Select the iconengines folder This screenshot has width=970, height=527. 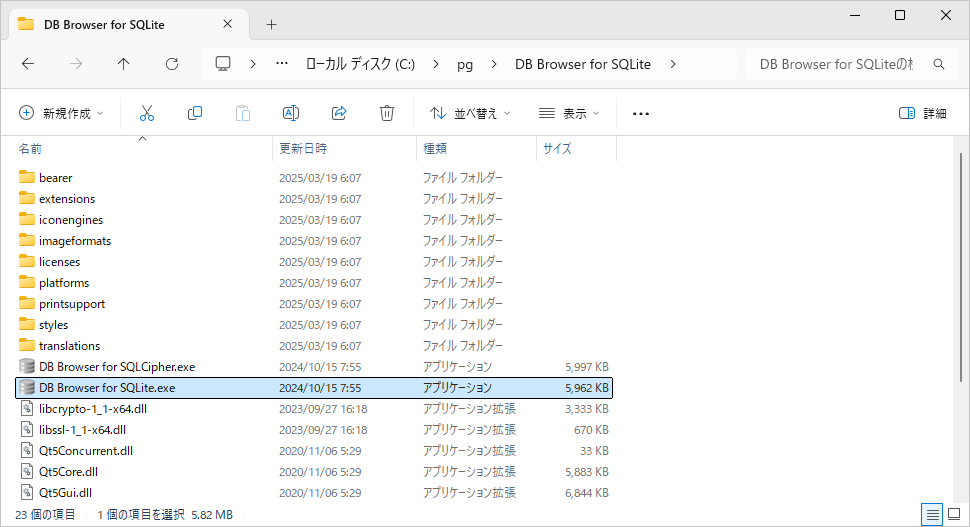pos(71,220)
